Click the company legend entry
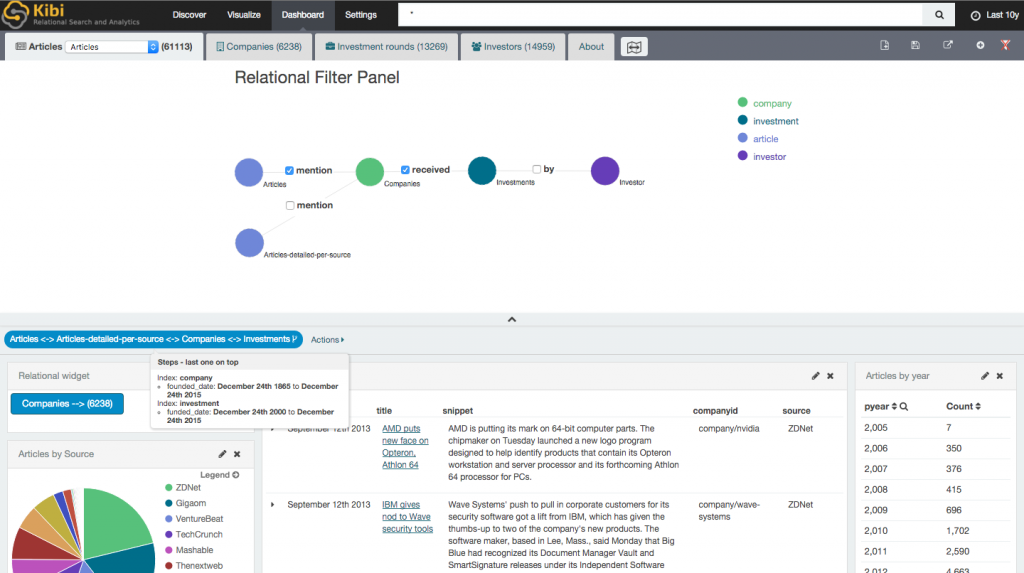 point(765,103)
